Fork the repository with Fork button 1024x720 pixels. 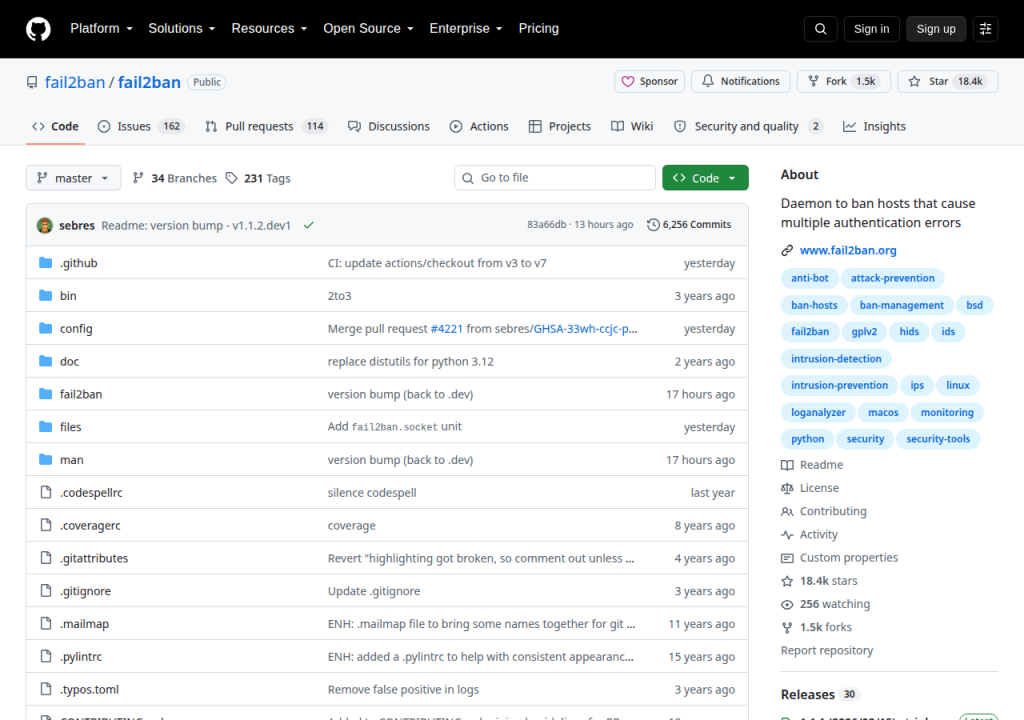click(843, 81)
